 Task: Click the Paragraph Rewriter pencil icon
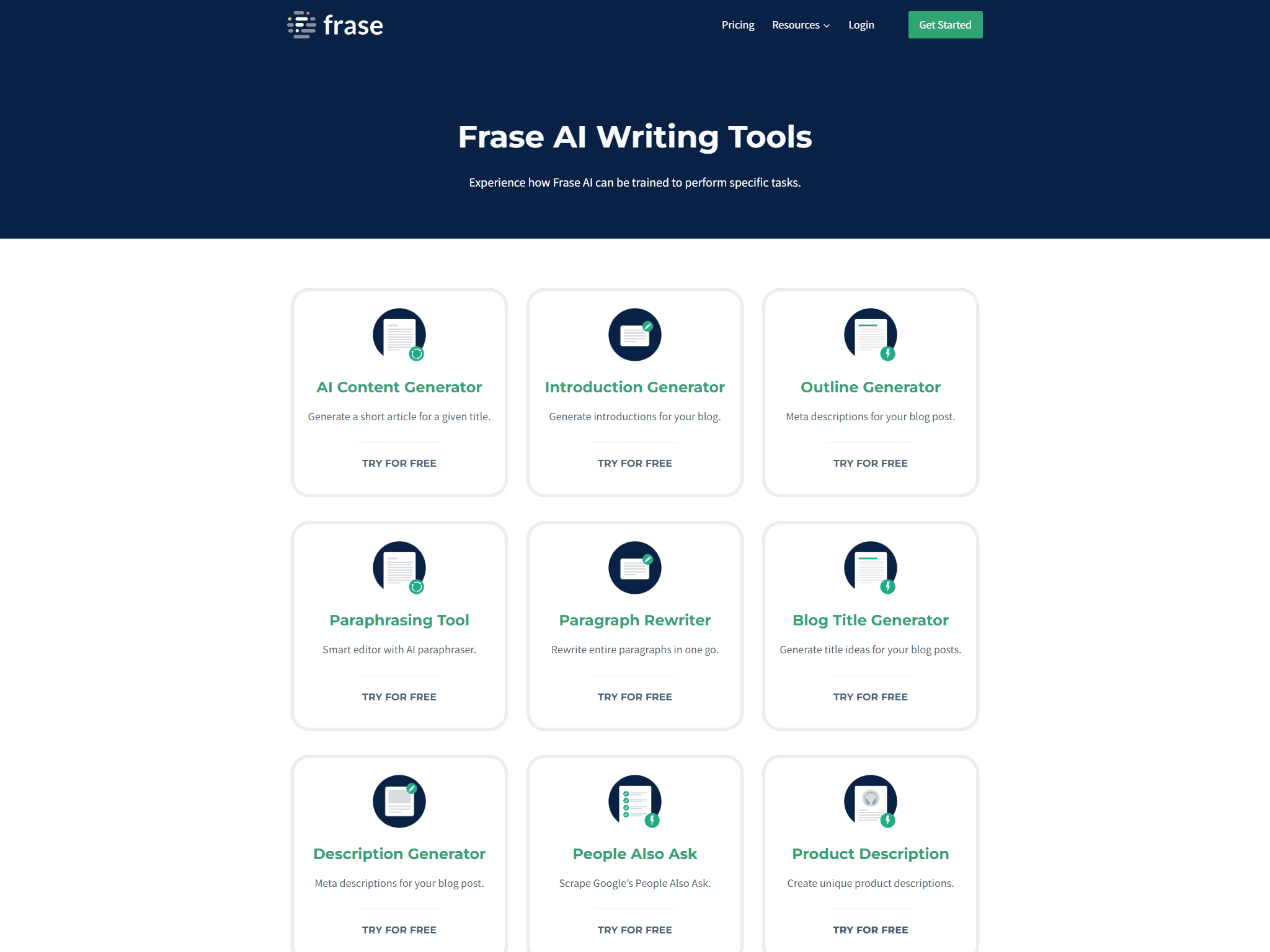pyautogui.click(x=635, y=568)
